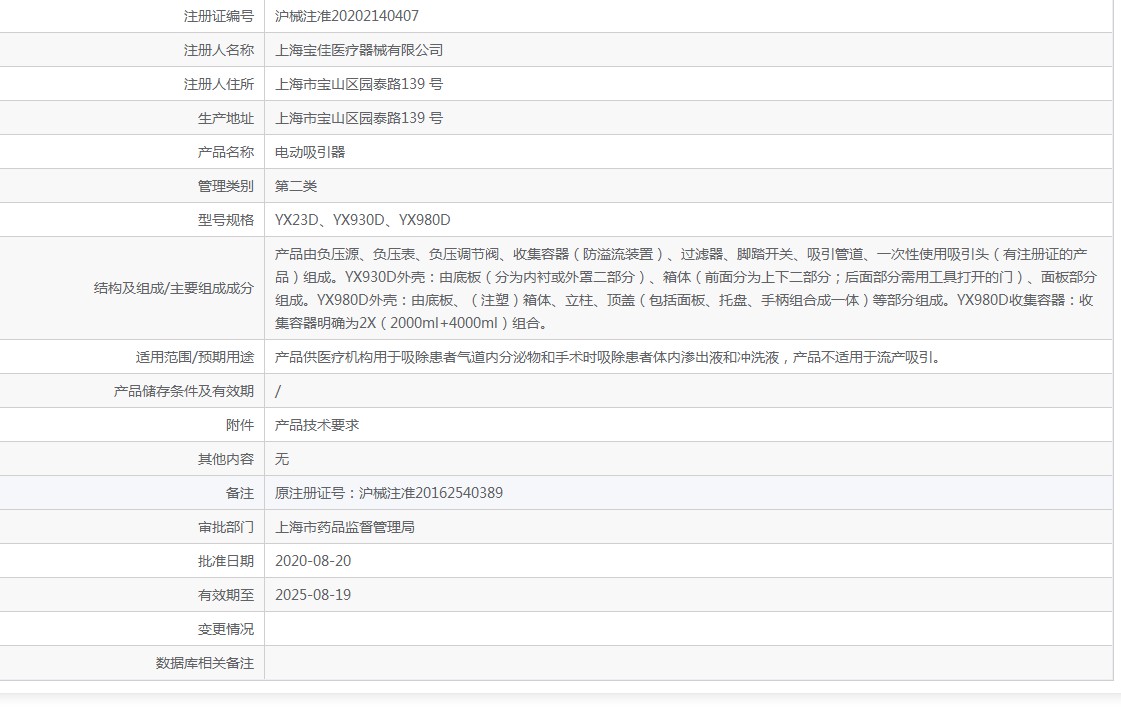Click the 产品名称 row label
This screenshot has height=707, width=1121.
click(x=226, y=152)
